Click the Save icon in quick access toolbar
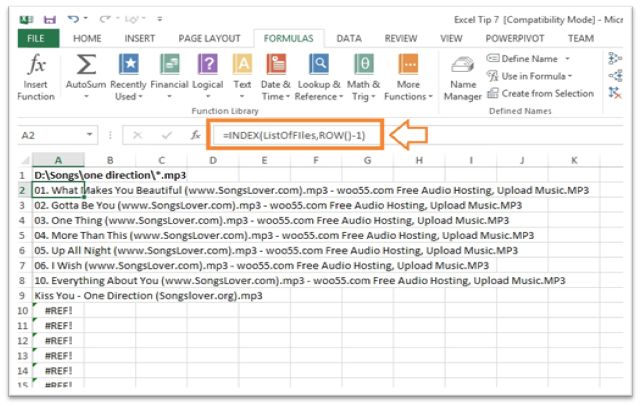 pos(49,19)
